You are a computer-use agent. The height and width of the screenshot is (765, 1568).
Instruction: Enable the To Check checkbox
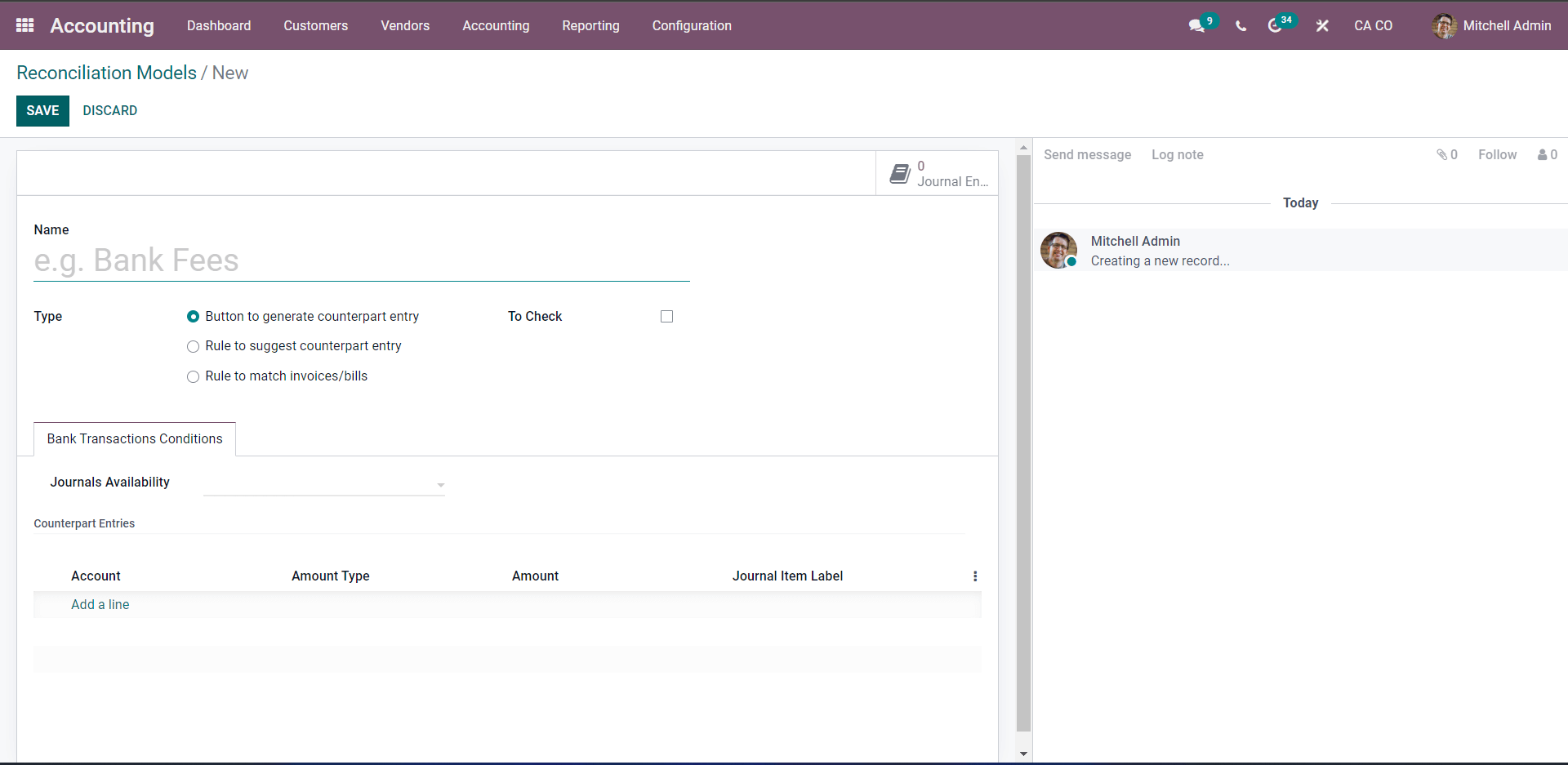click(x=666, y=317)
